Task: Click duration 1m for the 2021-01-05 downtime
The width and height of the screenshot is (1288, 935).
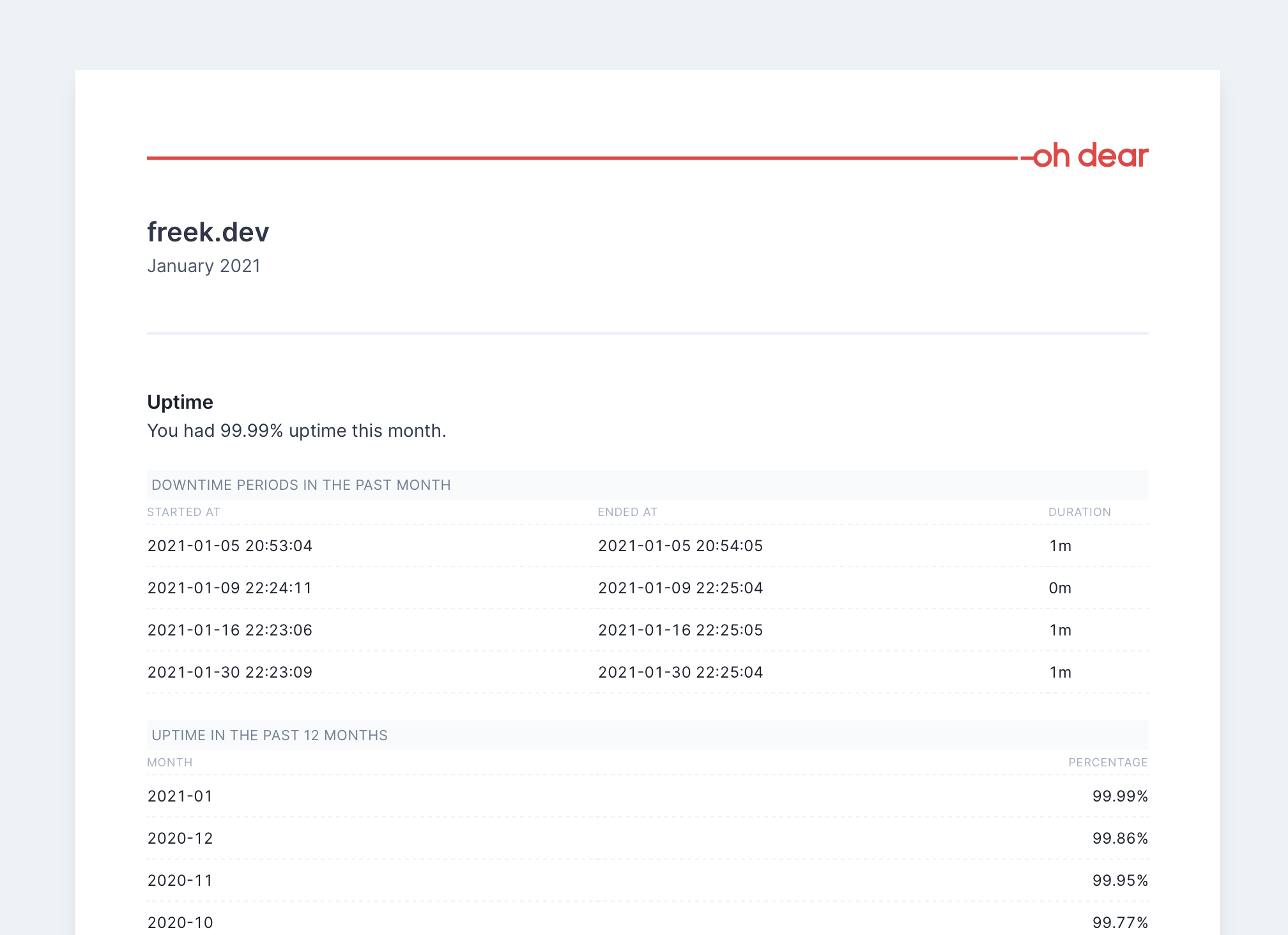Action: pyautogui.click(x=1060, y=546)
